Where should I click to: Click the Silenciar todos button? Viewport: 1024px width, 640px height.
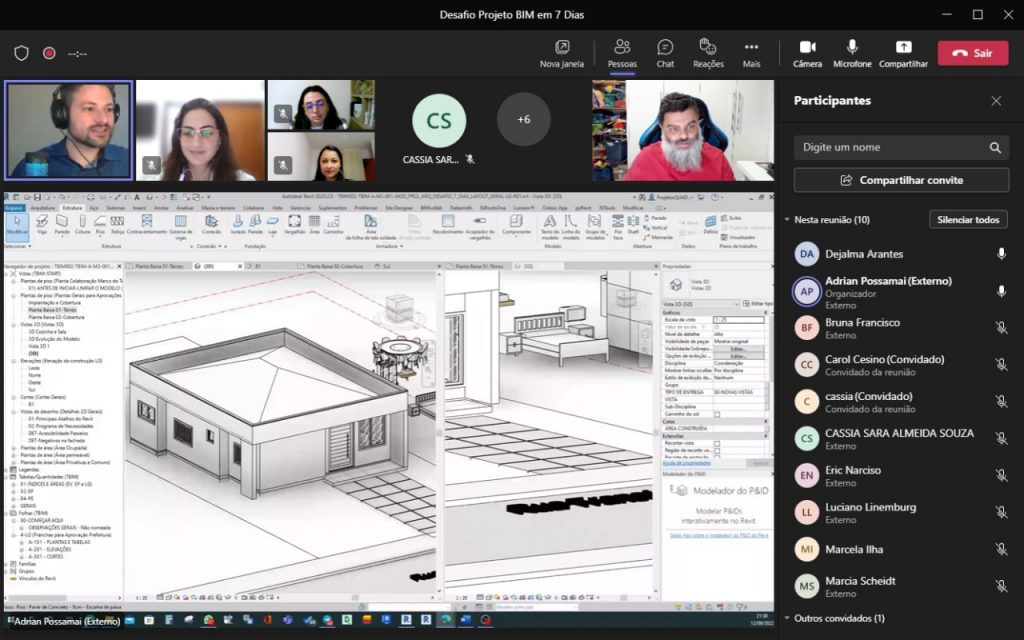[x=968, y=220]
